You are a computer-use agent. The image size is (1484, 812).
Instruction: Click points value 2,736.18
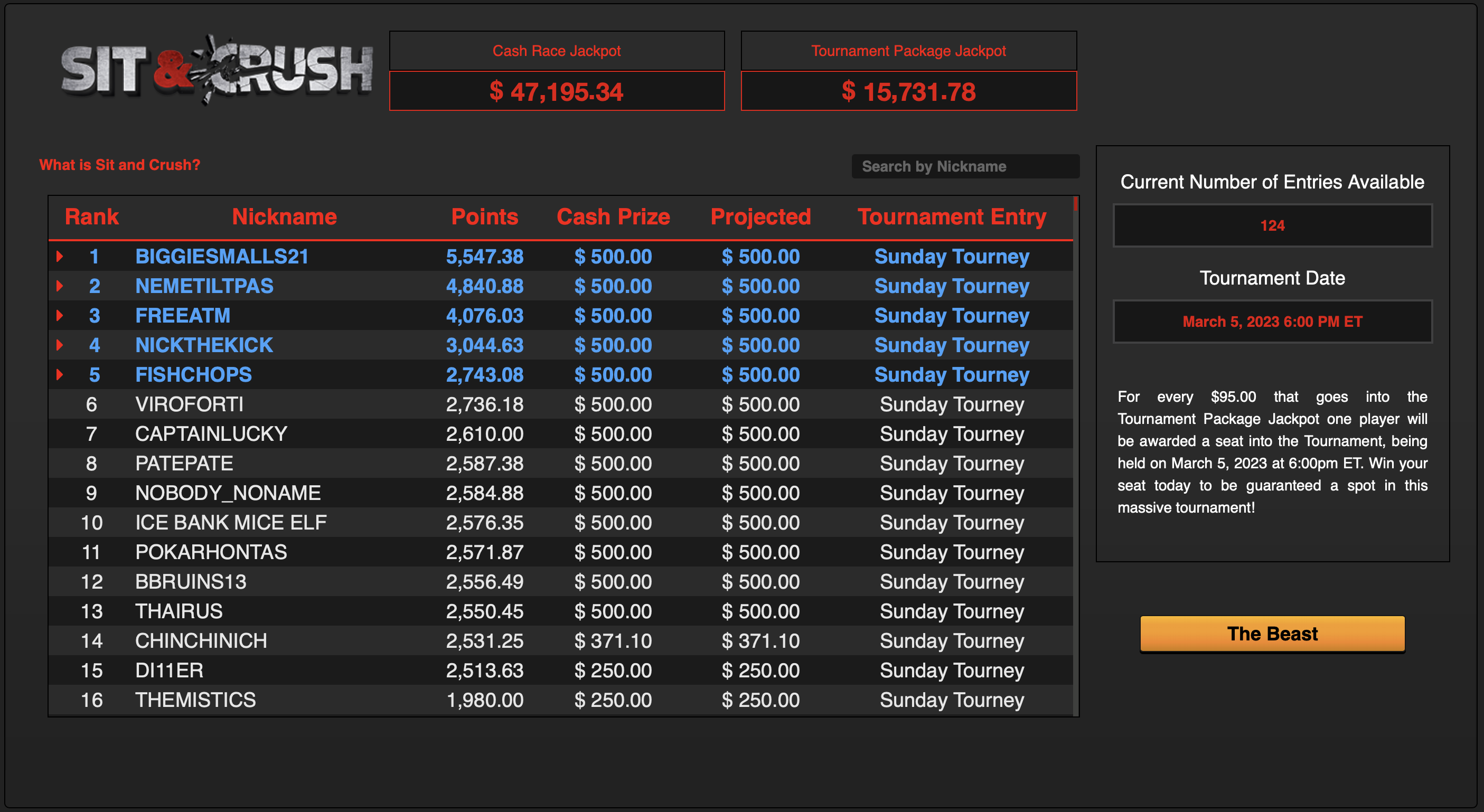coord(484,404)
